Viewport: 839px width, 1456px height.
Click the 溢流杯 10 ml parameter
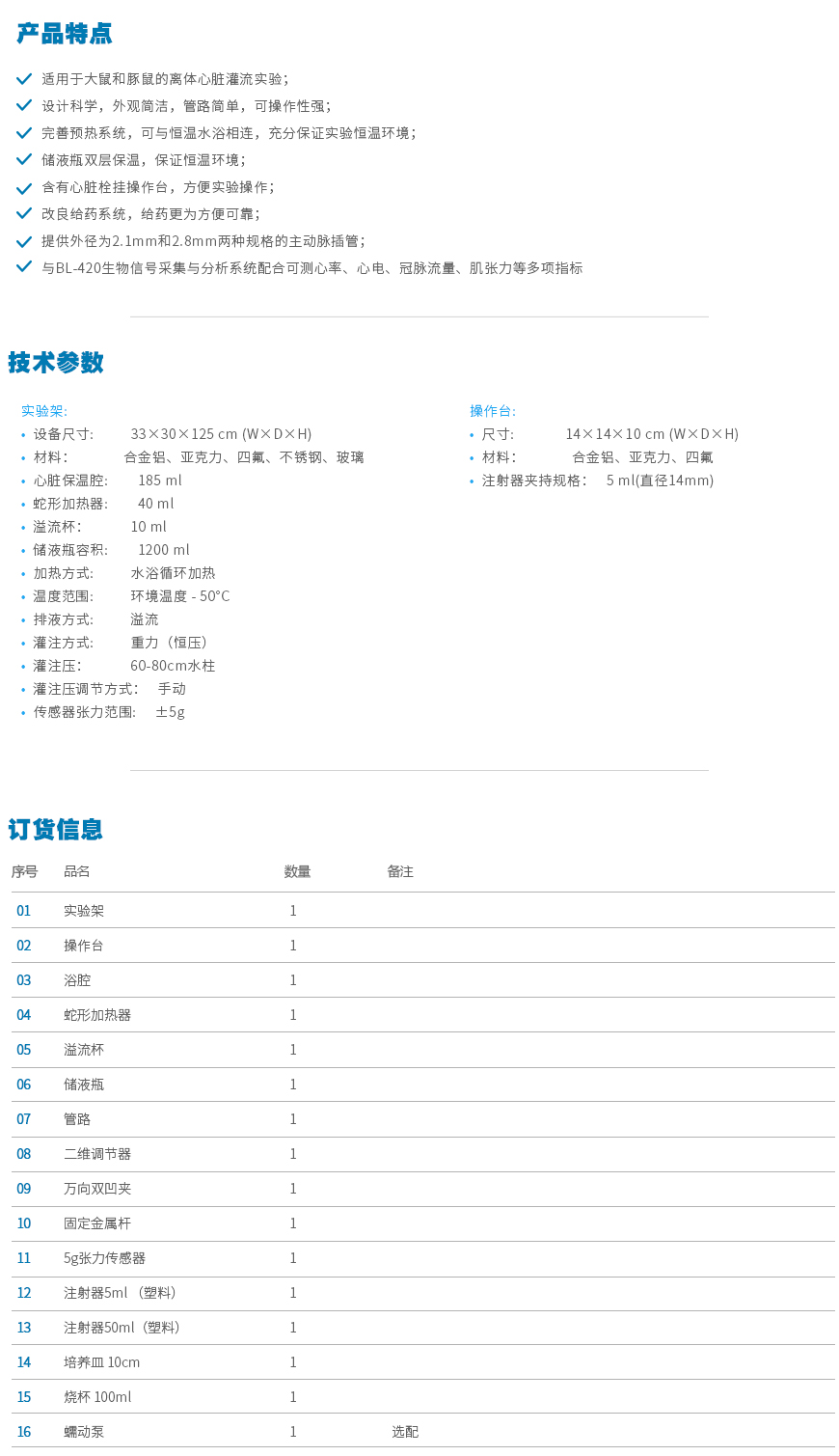pyautogui.click(x=99, y=527)
